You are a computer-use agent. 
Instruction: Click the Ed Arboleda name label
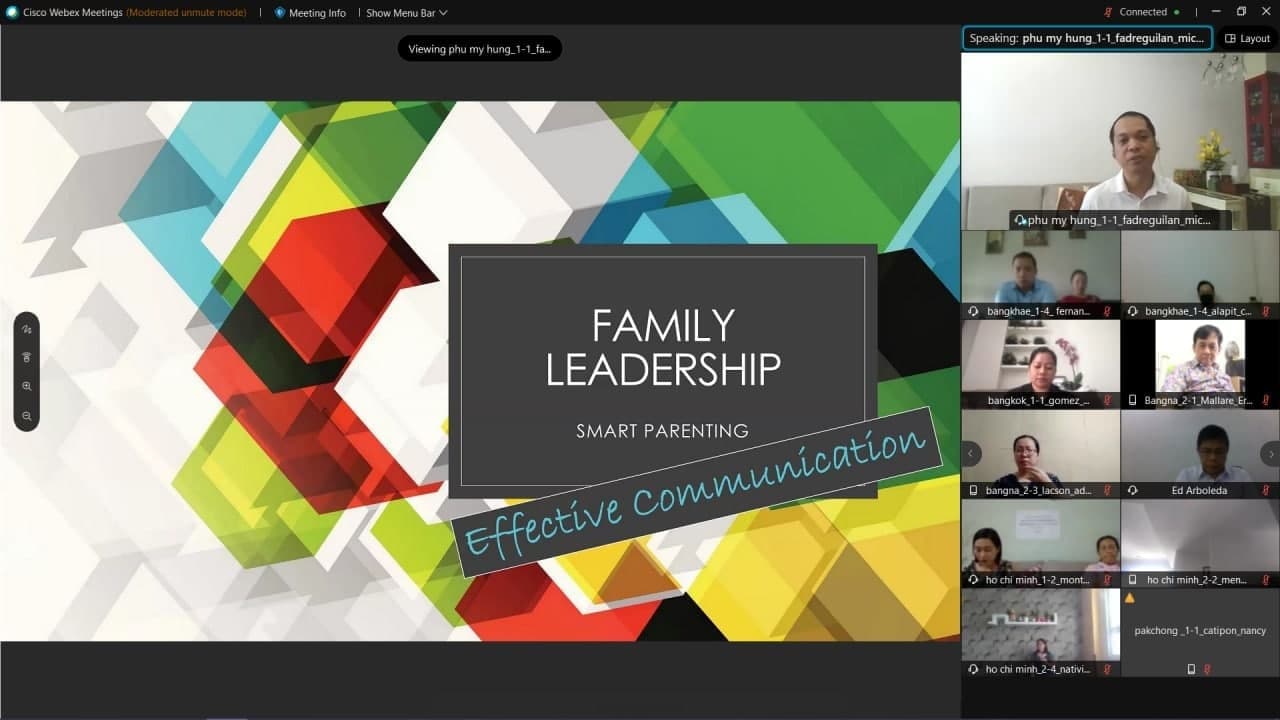(x=1200, y=491)
